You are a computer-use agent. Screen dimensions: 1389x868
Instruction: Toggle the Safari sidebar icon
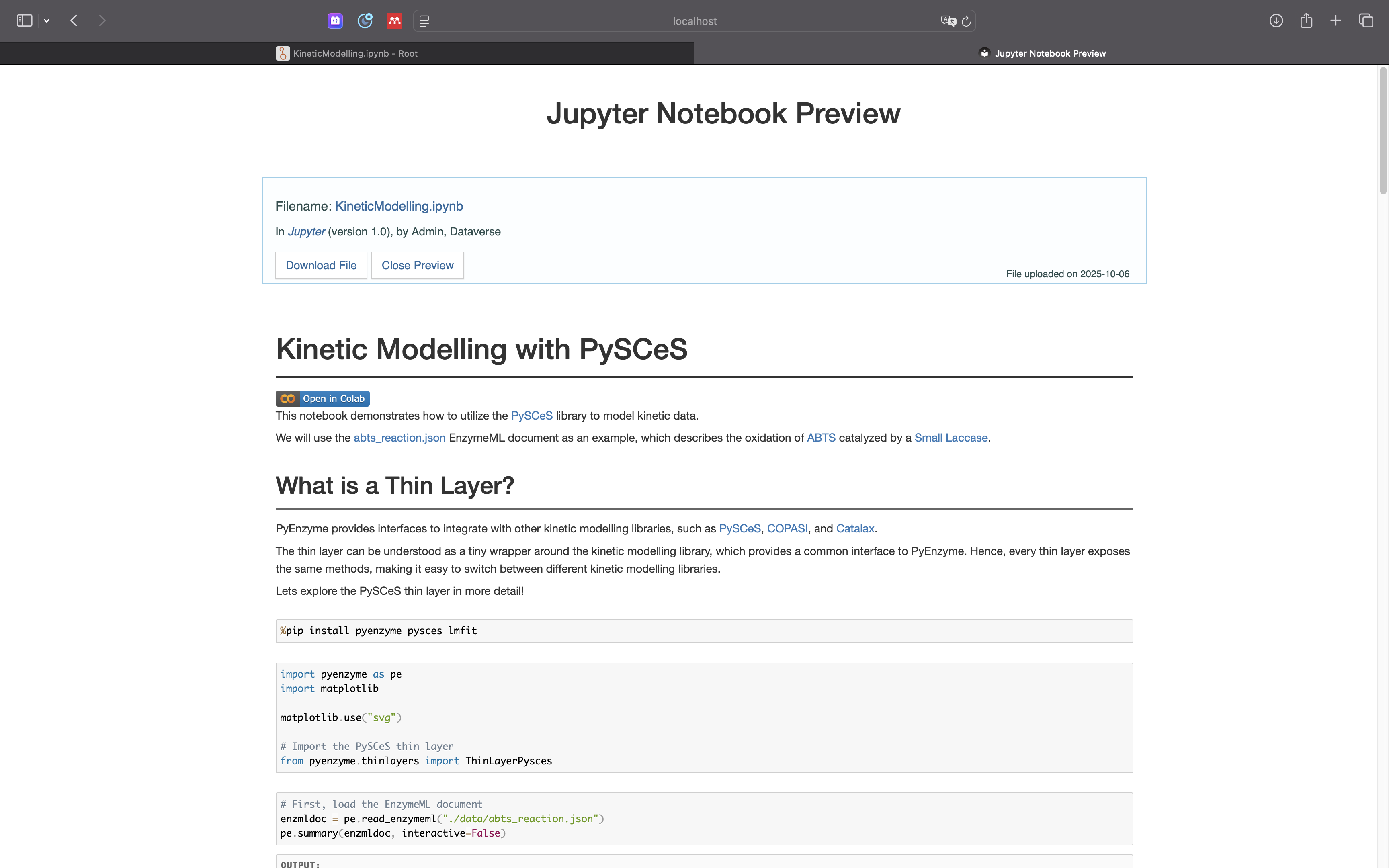click(24, 20)
